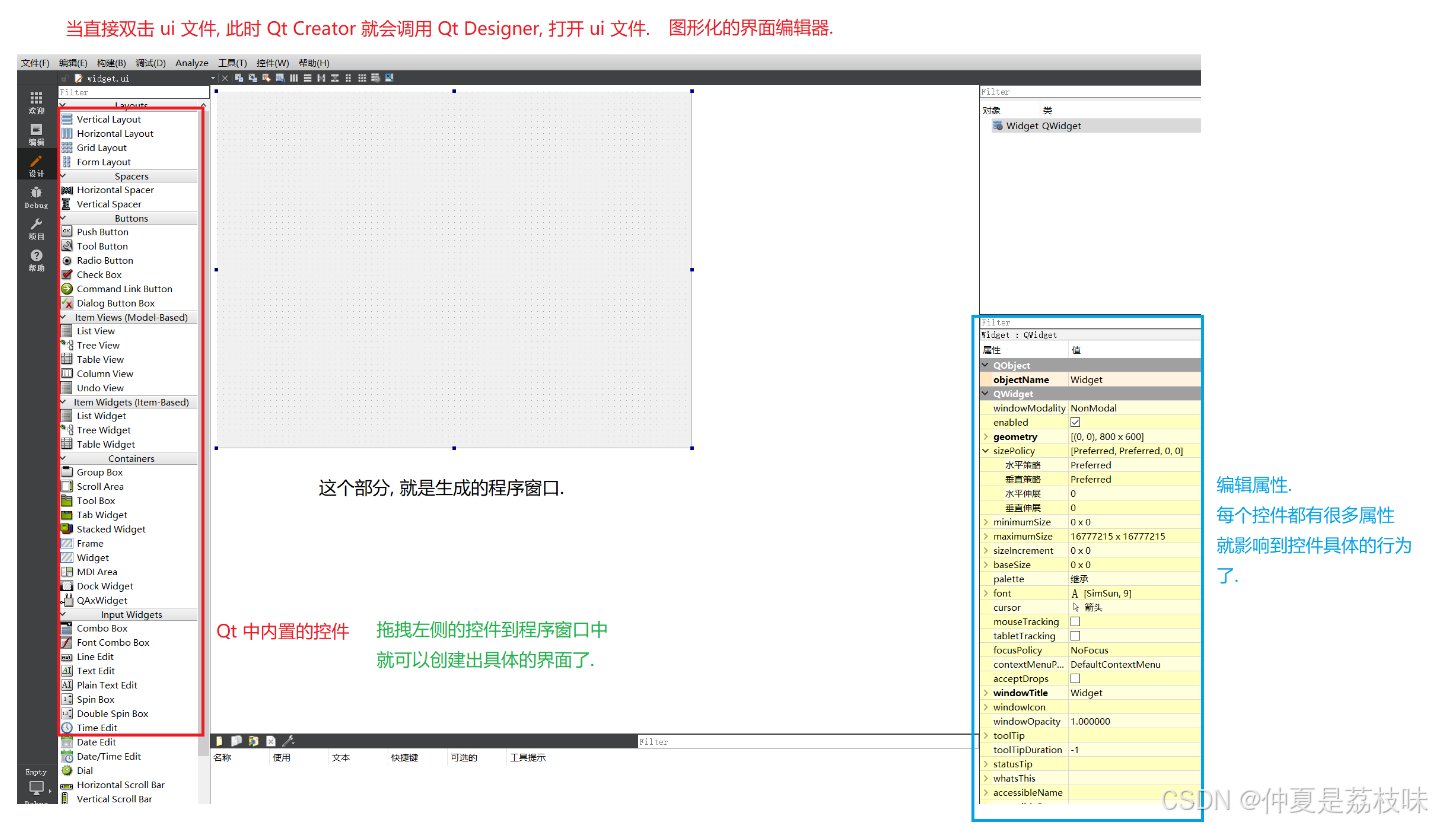The height and width of the screenshot is (826, 1432).
Task: Open the 工具(T) menu
Action: coord(233,63)
